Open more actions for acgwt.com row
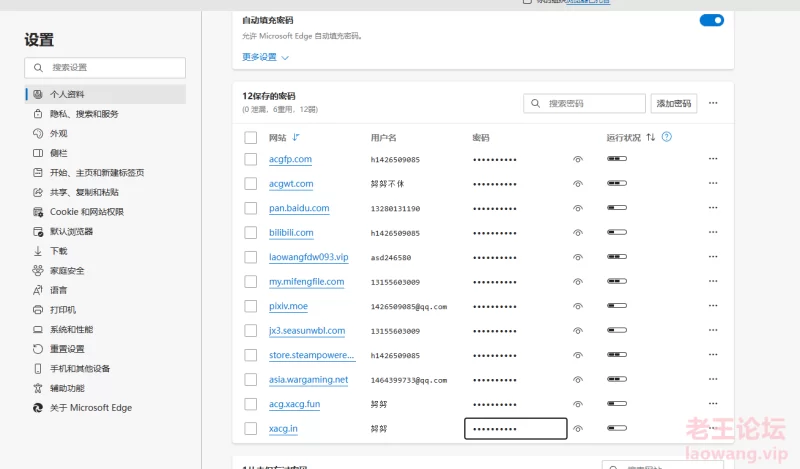 click(713, 183)
